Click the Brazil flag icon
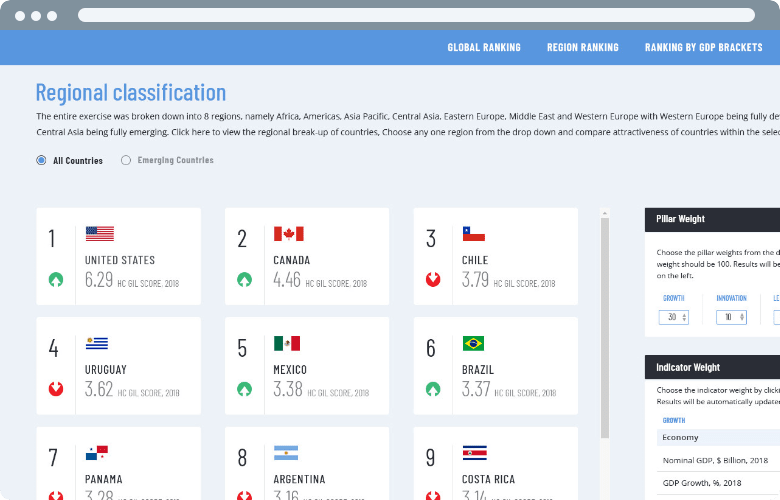Image resolution: width=780 pixels, height=500 pixels. click(x=473, y=343)
